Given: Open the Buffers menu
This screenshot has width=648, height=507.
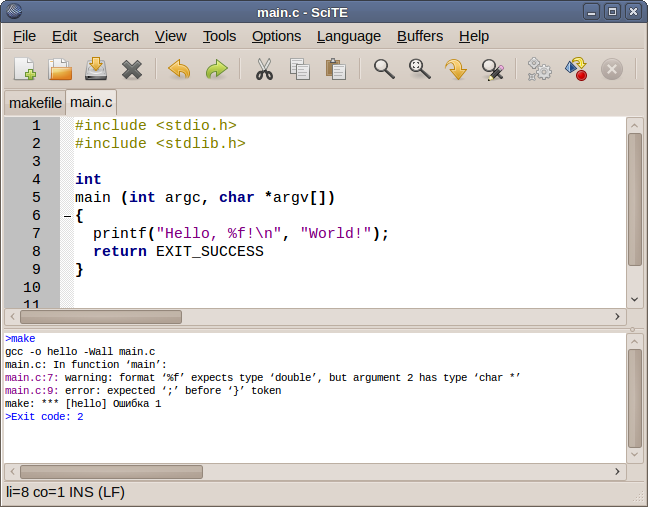Looking at the screenshot, I should click(x=419, y=36).
